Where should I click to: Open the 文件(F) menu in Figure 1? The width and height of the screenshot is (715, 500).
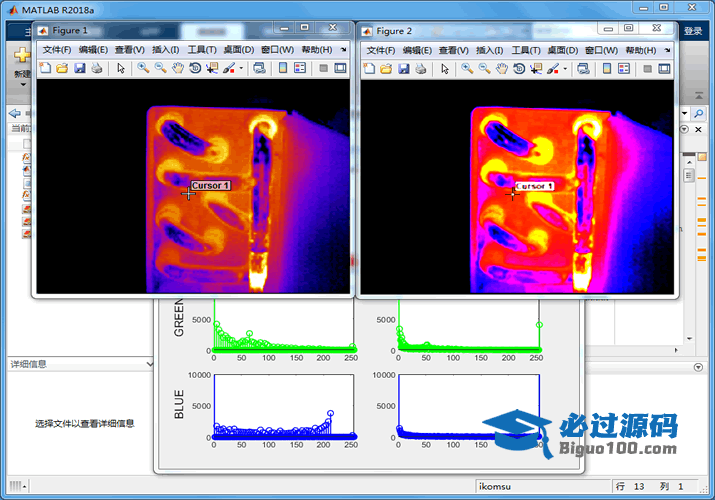point(57,49)
